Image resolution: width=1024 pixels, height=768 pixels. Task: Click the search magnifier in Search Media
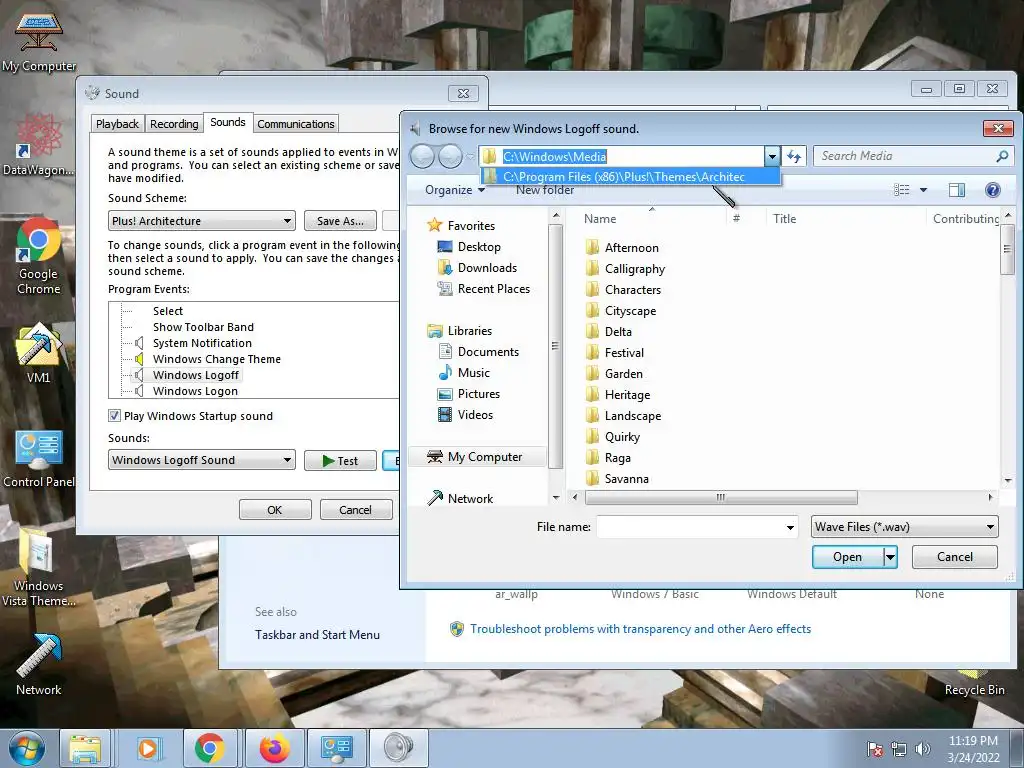(1002, 156)
